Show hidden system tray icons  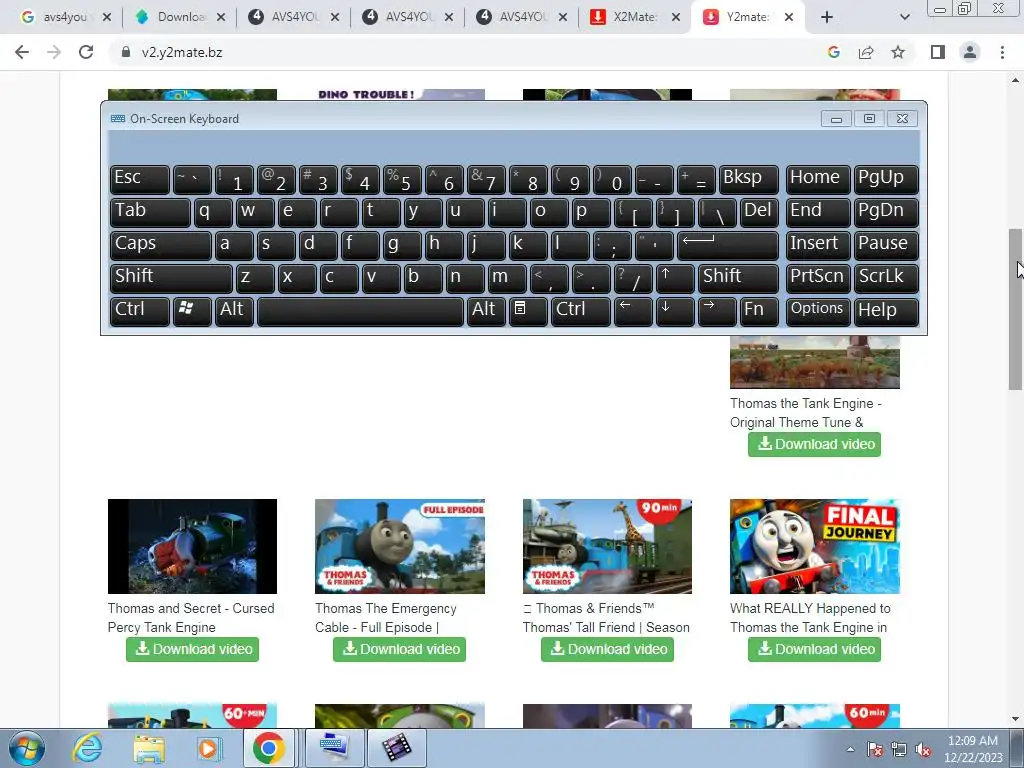850,749
